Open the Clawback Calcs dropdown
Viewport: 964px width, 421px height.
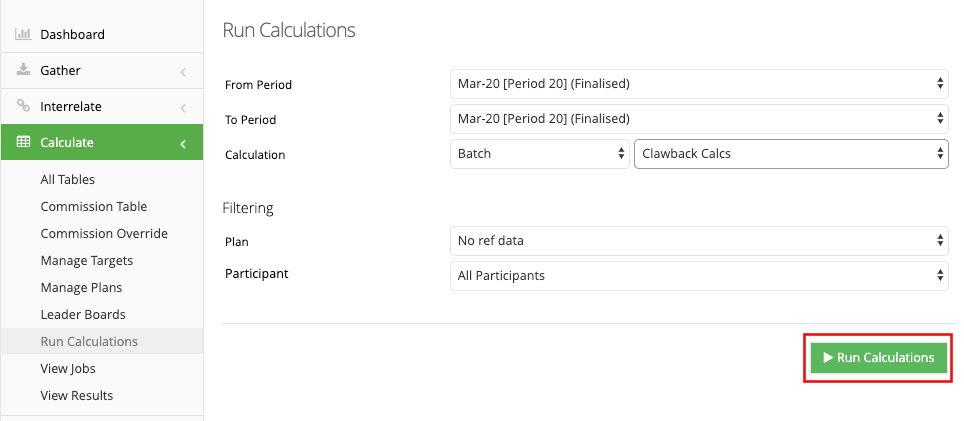791,154
